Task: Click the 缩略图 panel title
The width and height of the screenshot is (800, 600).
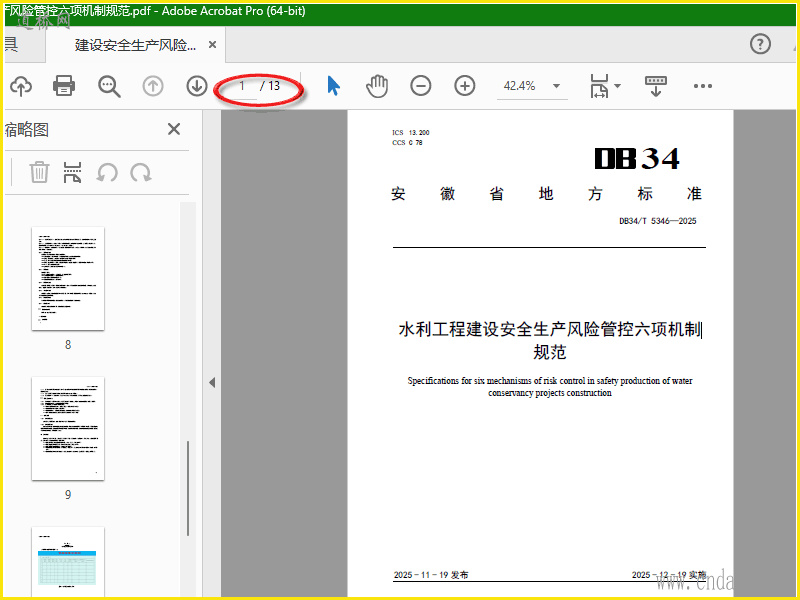Action: pyautogui.click(x=27, y=130)
